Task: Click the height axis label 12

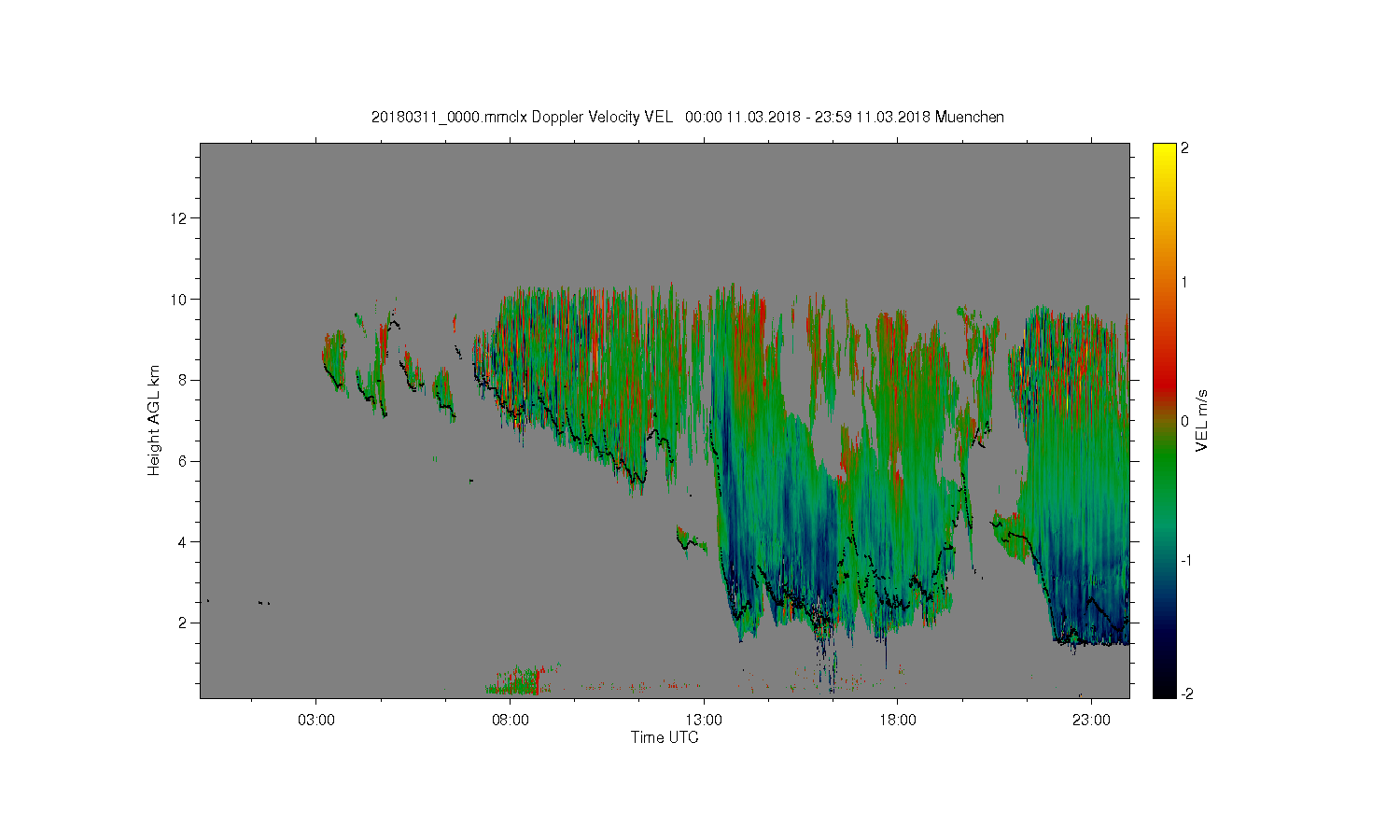Action: coord(179,218)
